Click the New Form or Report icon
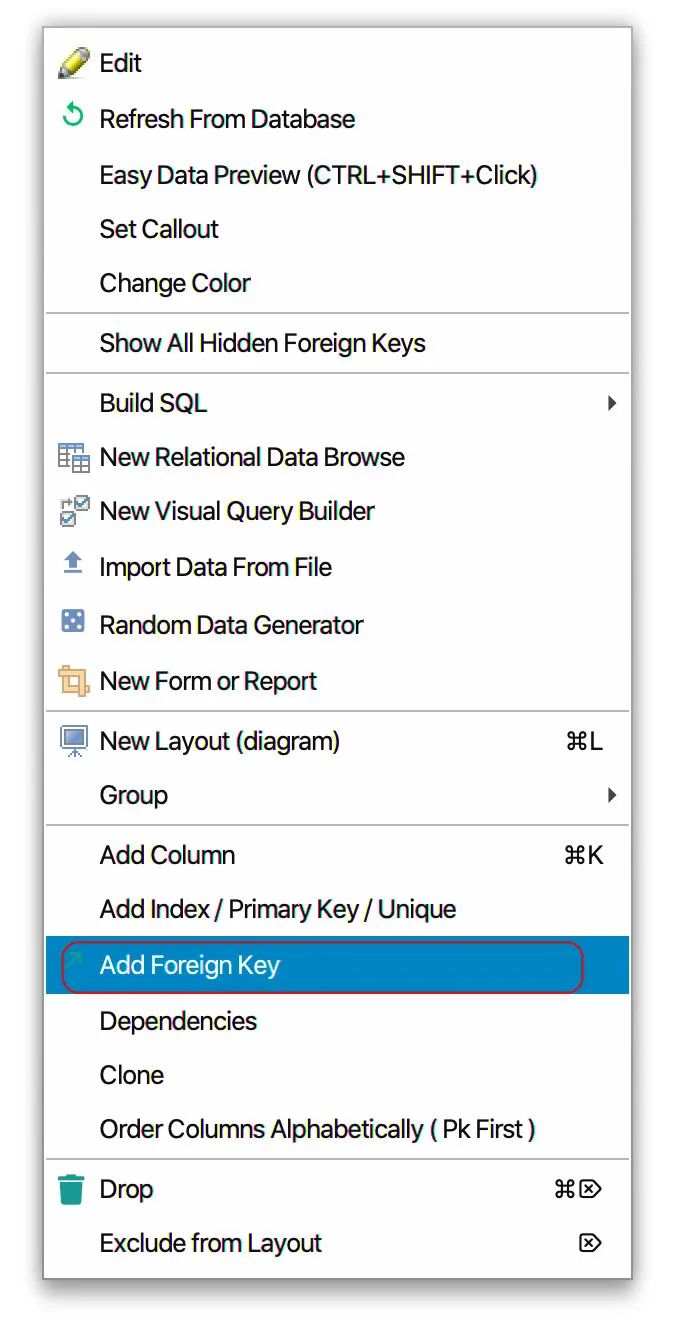Viewport: 676px width, 1338px height. [73, 682]
